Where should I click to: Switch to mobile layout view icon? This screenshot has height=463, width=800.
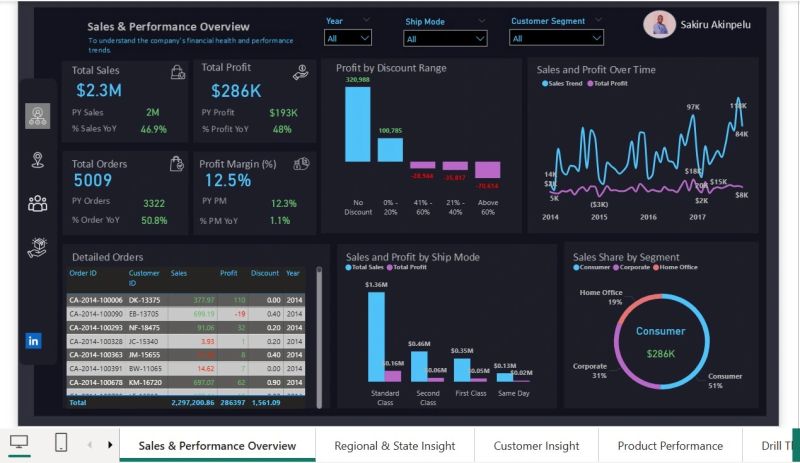(61, 442)
